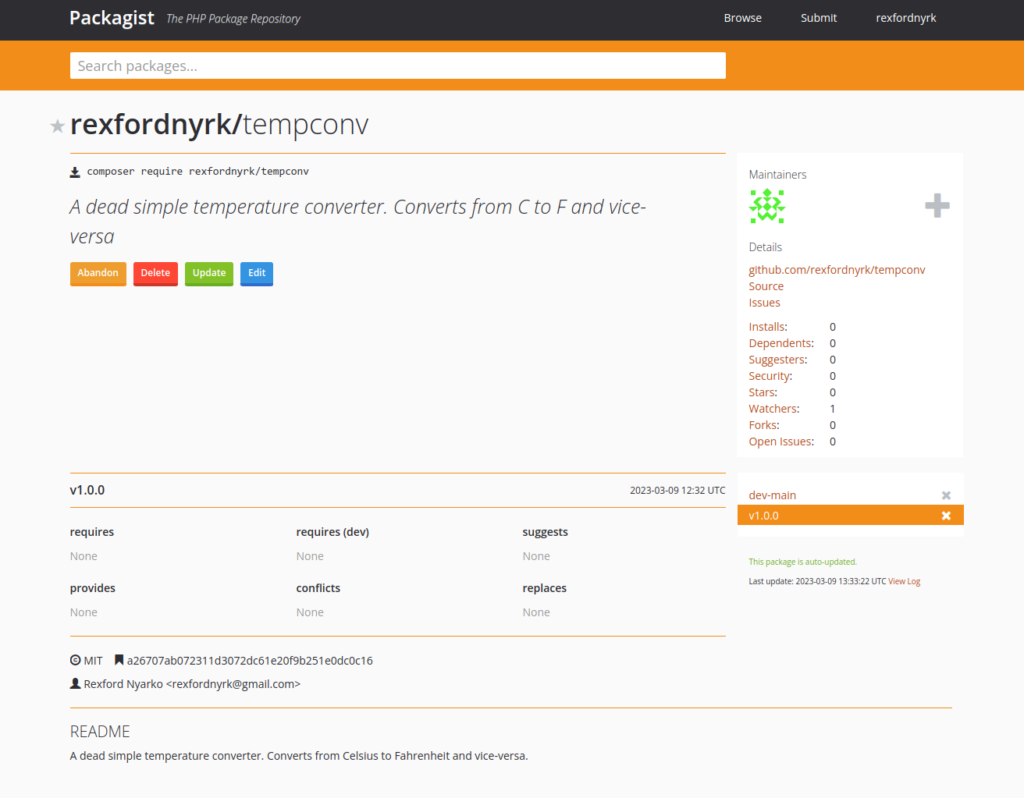Click the 'requires (dev)' heading
The width and height of the screenshot is (1024, 798).
(x=332, y=532)
